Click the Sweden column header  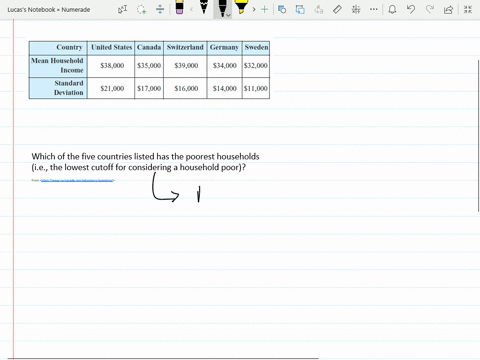pyautogui.click(x=256, y=47)
